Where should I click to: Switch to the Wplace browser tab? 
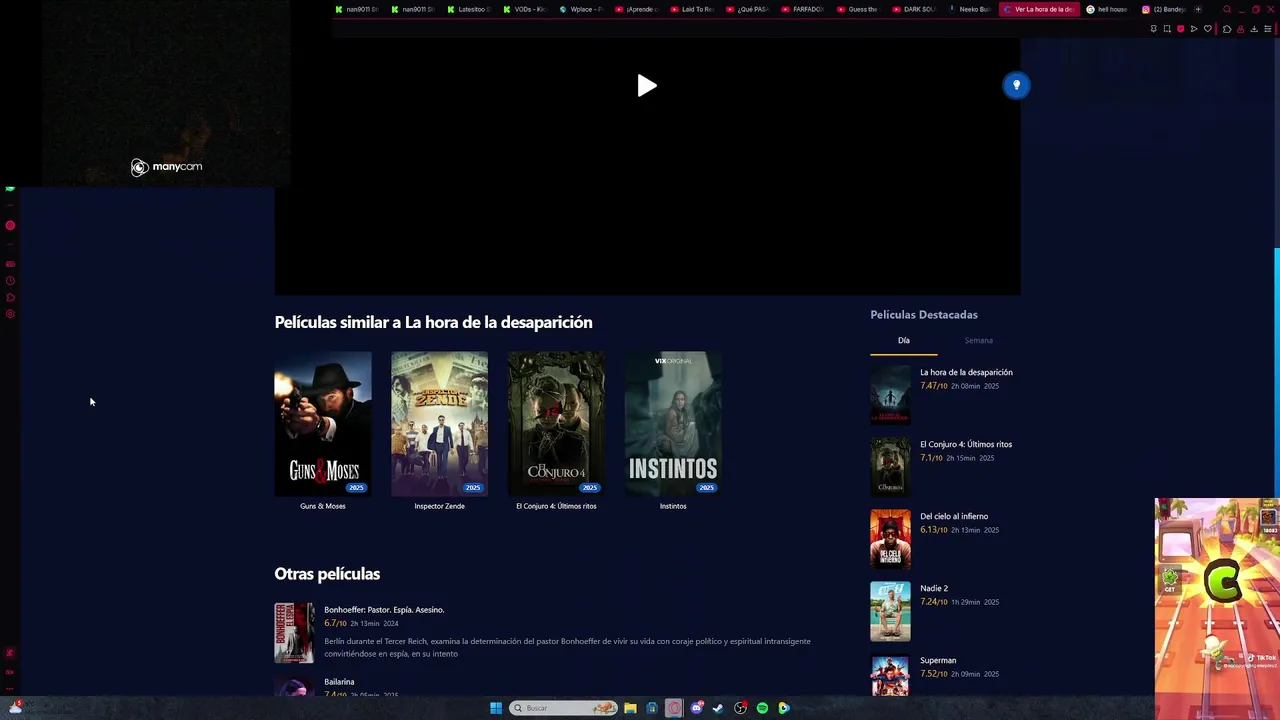581,9
